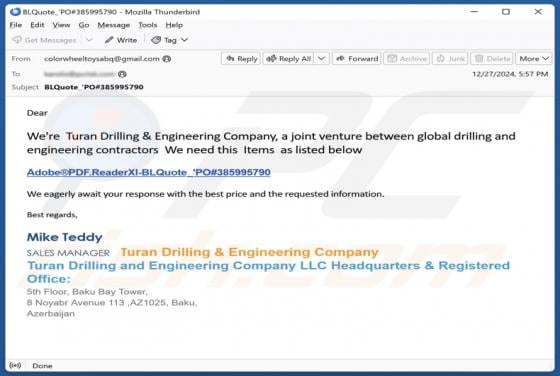Click the address line 5th Floor, Baku Bay Tower
This screenshot has width=560, height=376.
coord(87,292)
